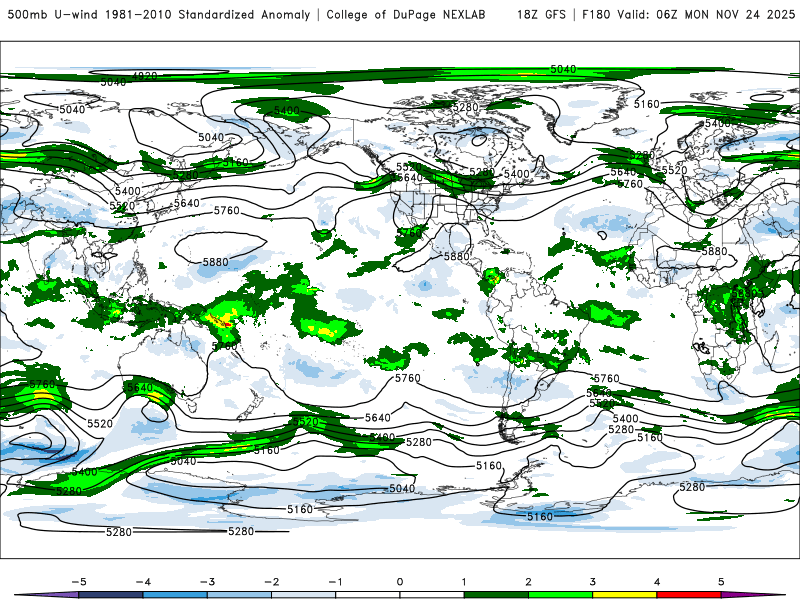Click the red 4 to 5 colorbar segment
Viewport: 800px width, 600px height.
(689, 595)
